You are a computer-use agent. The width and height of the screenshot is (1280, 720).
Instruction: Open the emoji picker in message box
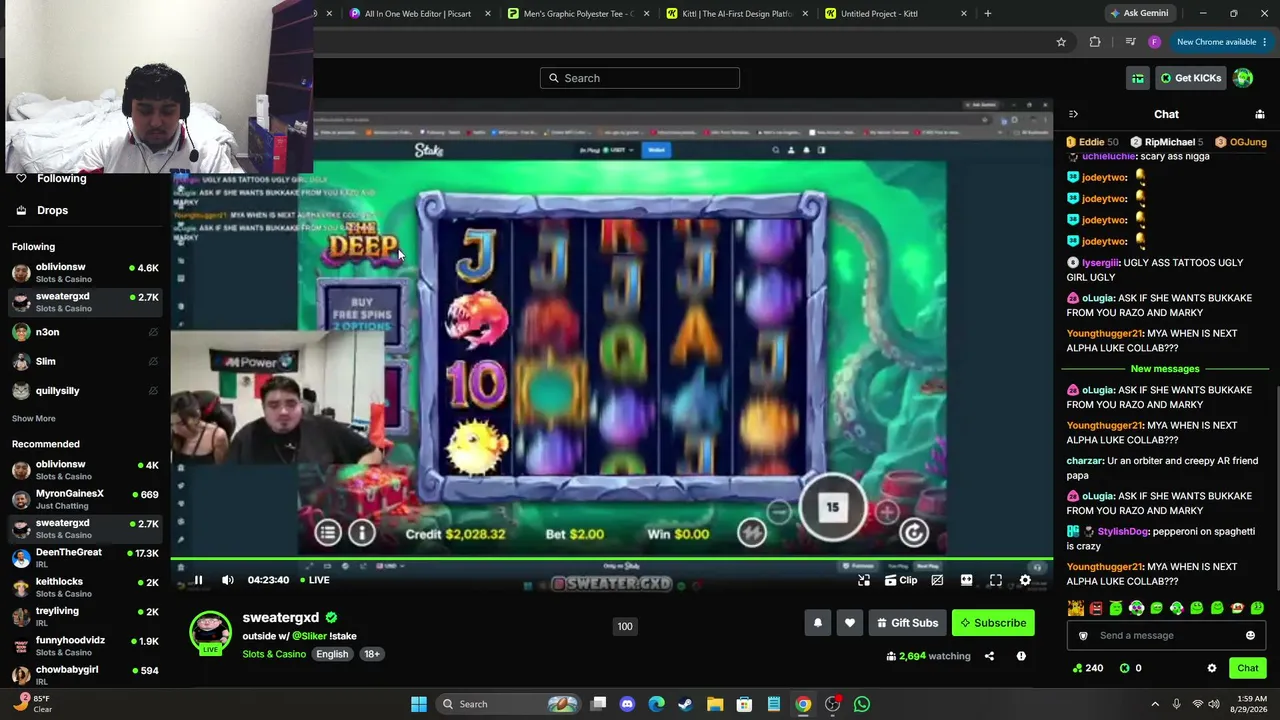tap(1250, 635)
